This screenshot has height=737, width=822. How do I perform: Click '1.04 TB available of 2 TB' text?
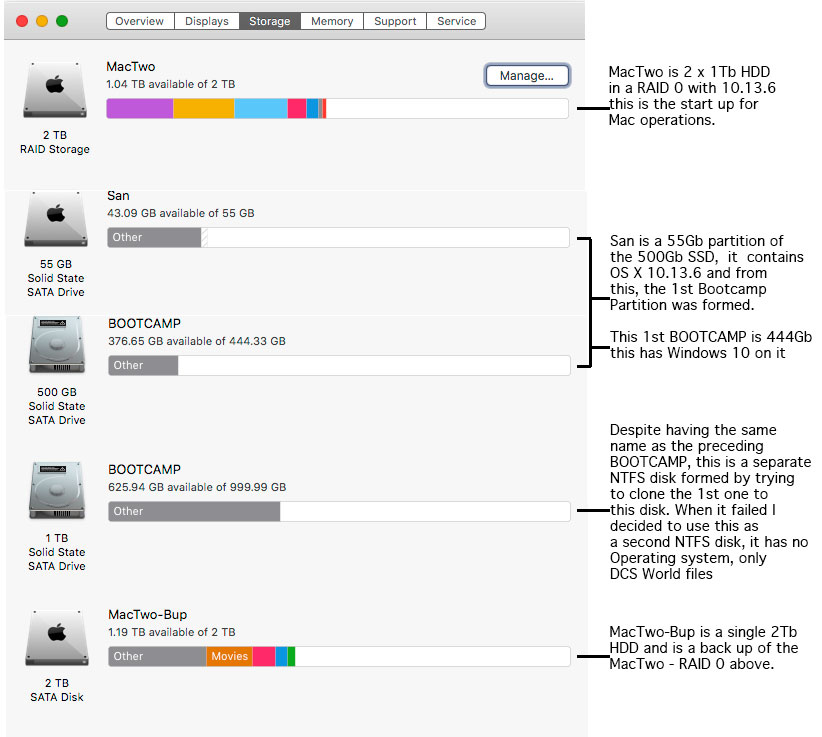tap(170, 84)
